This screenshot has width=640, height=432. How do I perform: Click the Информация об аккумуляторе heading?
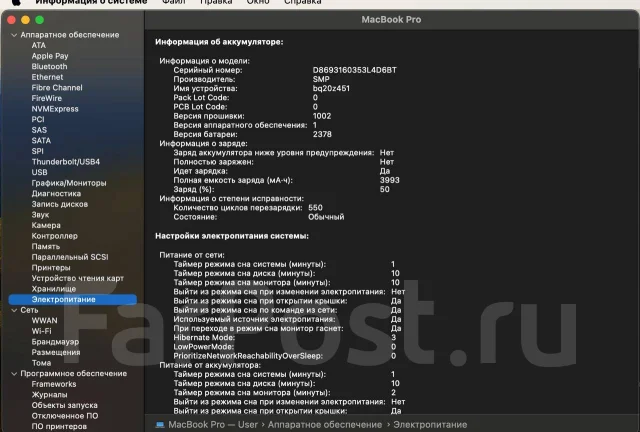219,42
